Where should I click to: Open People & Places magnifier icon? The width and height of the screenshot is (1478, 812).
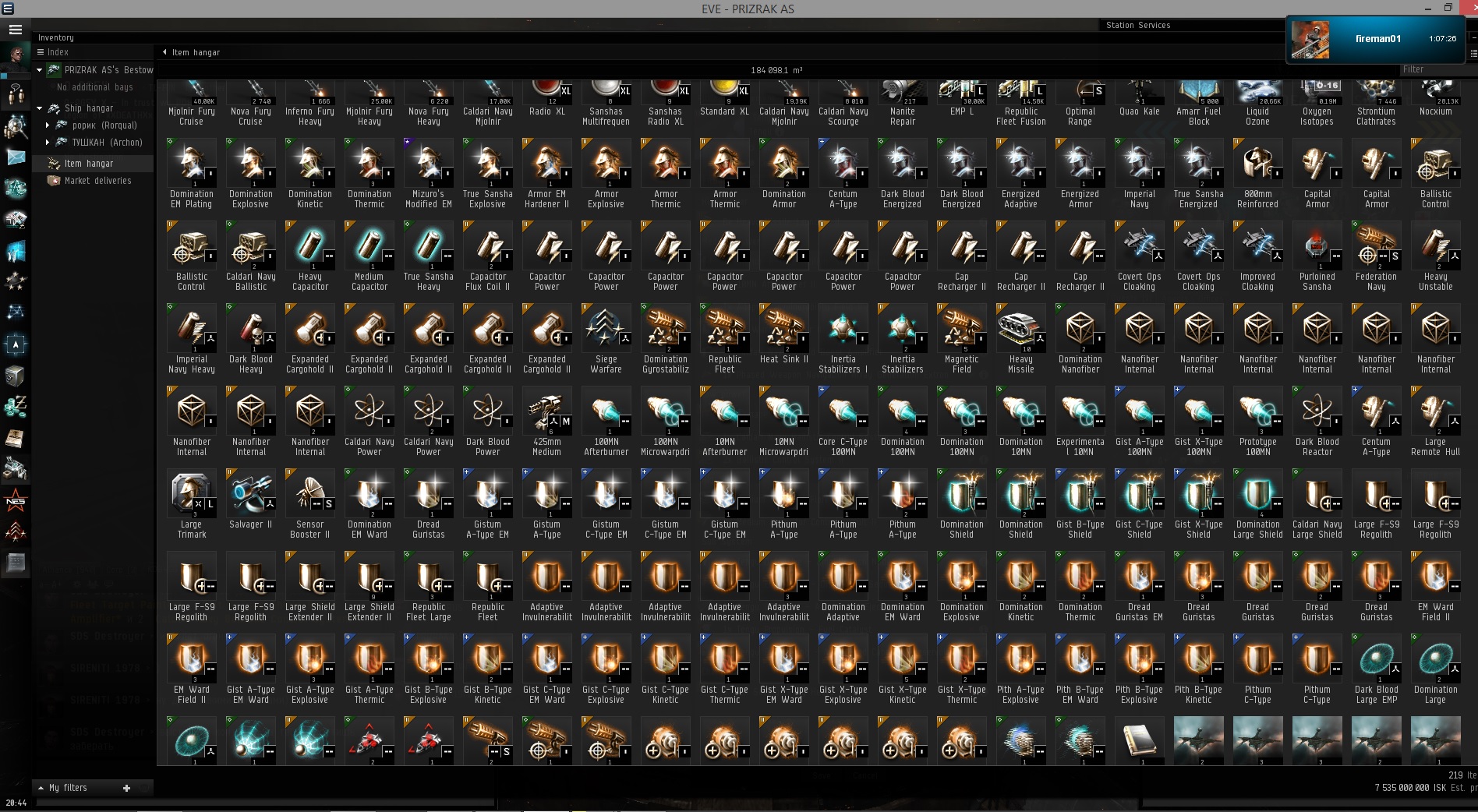[16, 125]
